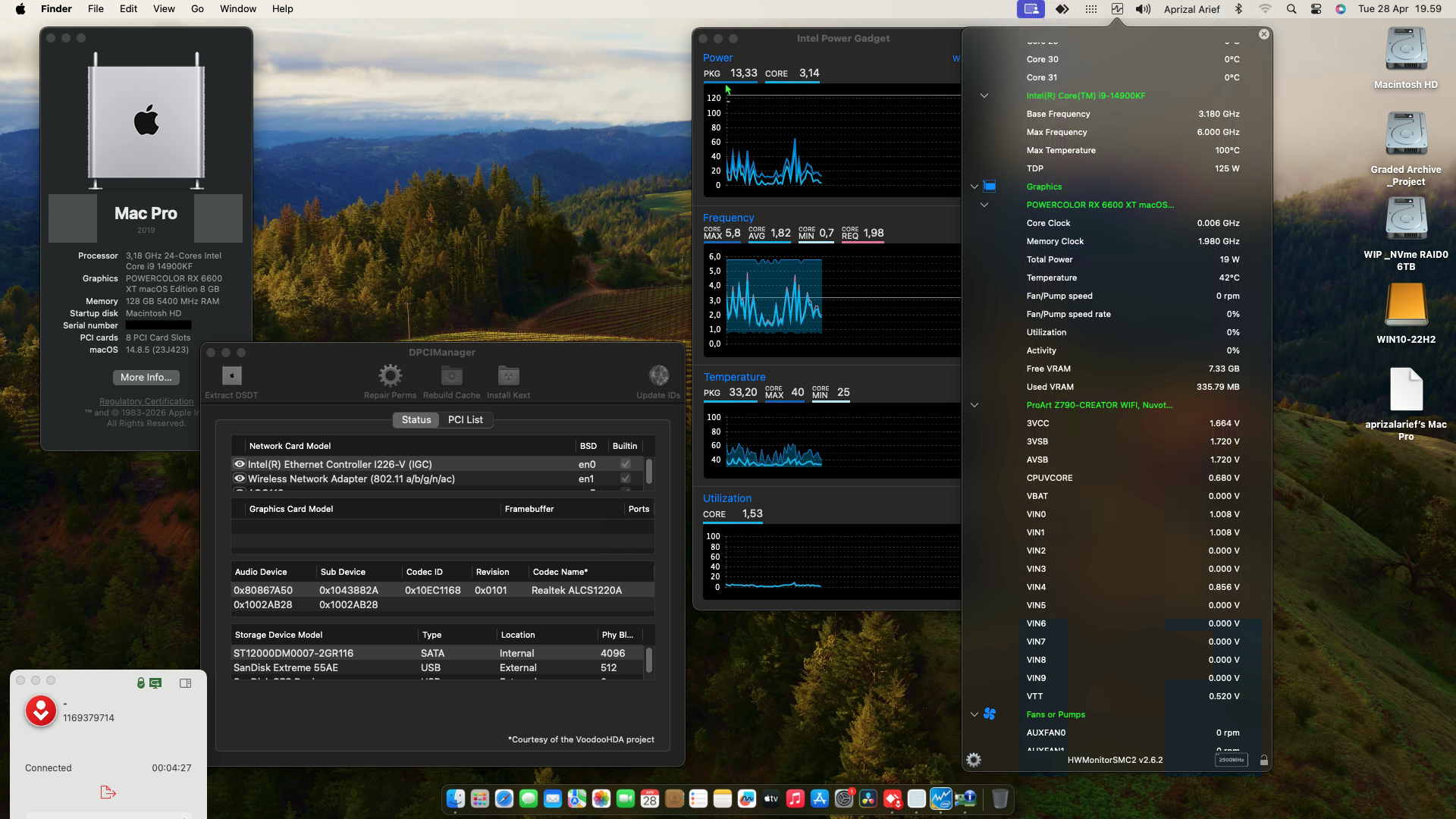
Task: Click the AnyDesk green lock status icon
Action: point(140,683)
